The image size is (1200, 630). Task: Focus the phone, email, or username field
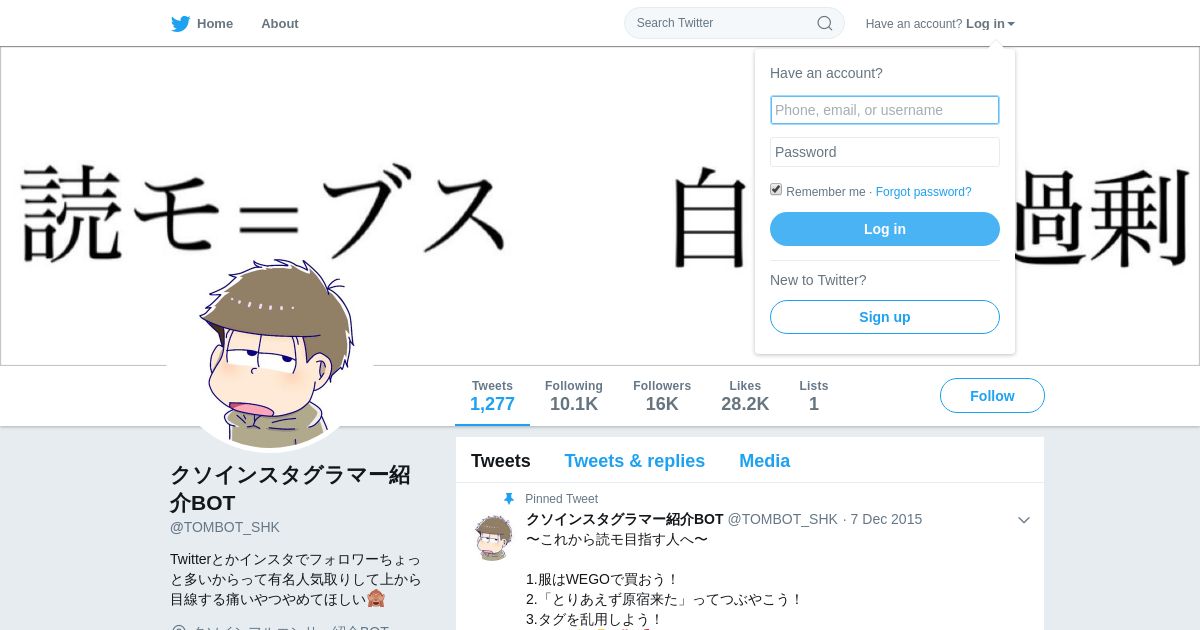click(x=885, y=110)
